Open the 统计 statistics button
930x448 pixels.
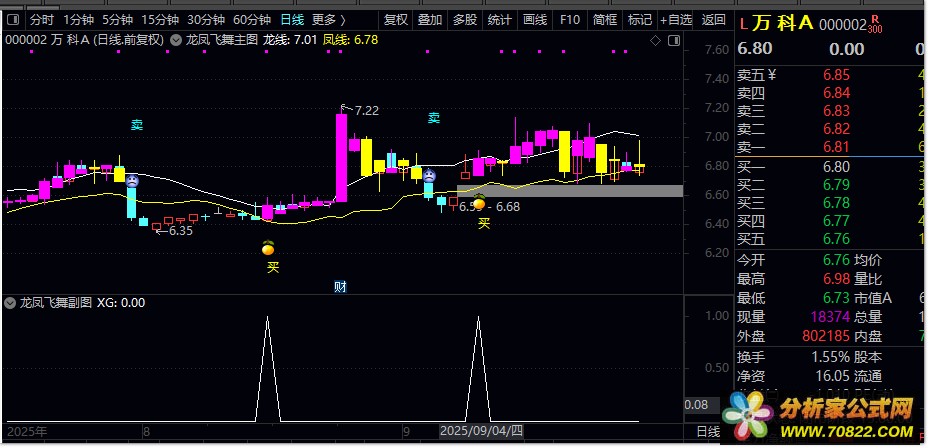click(499, 20)
